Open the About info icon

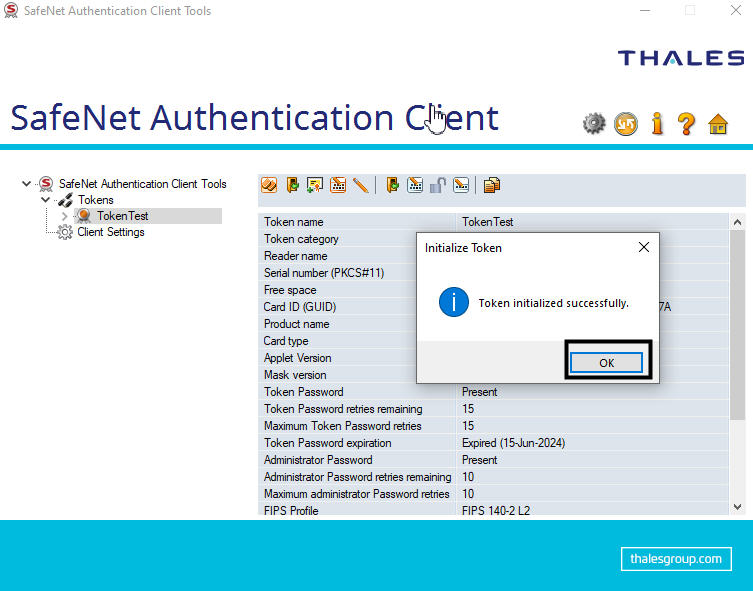click(x=657, y=124)
